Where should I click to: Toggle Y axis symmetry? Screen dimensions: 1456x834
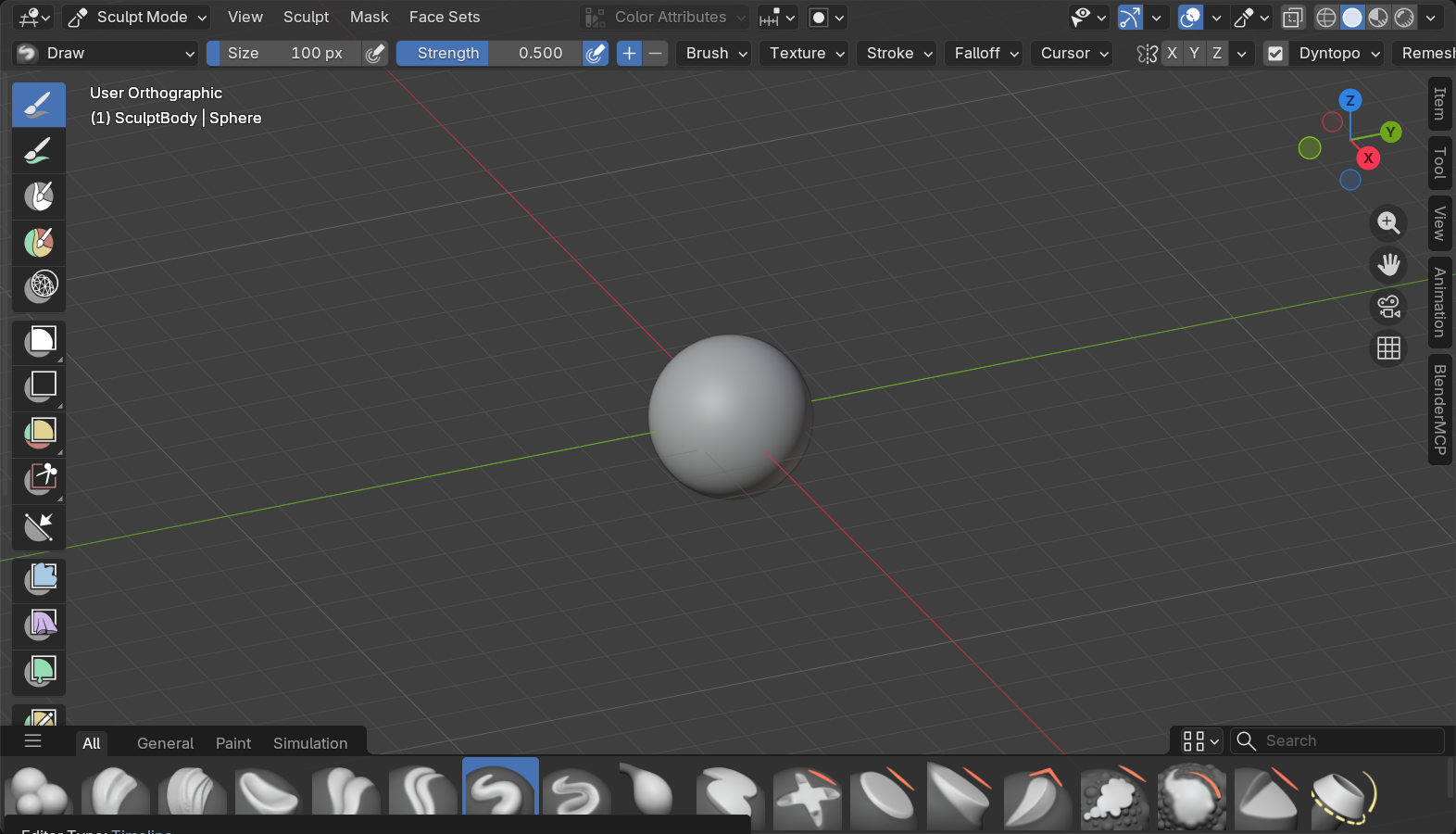click(1194, 54)
